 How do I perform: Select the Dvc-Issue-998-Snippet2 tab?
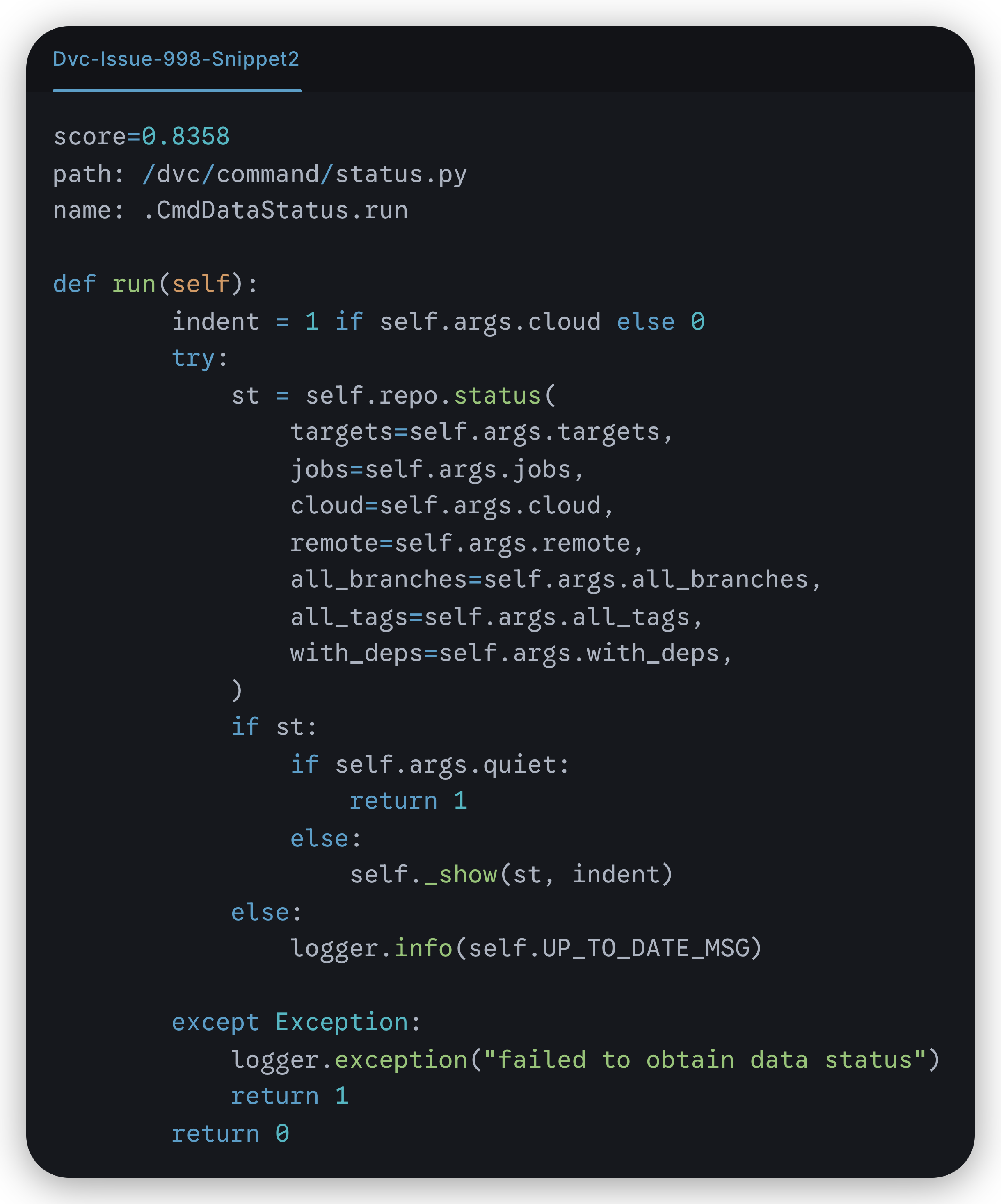pos(176,59)
